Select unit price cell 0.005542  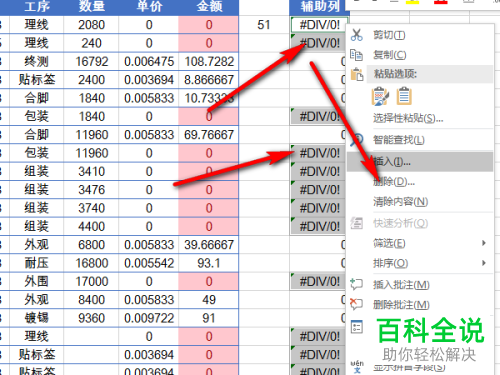coord(149,263)
